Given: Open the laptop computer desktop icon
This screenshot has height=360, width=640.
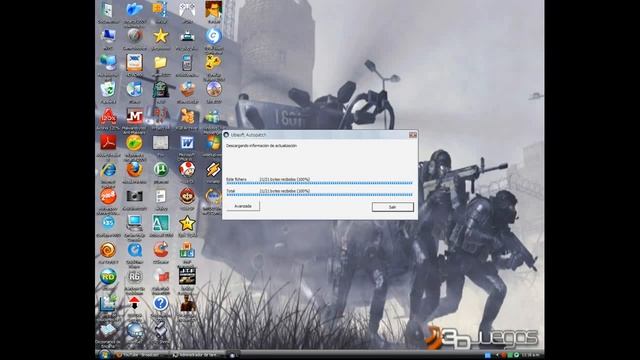Looking at the screenshot, I should click(134, 223).
